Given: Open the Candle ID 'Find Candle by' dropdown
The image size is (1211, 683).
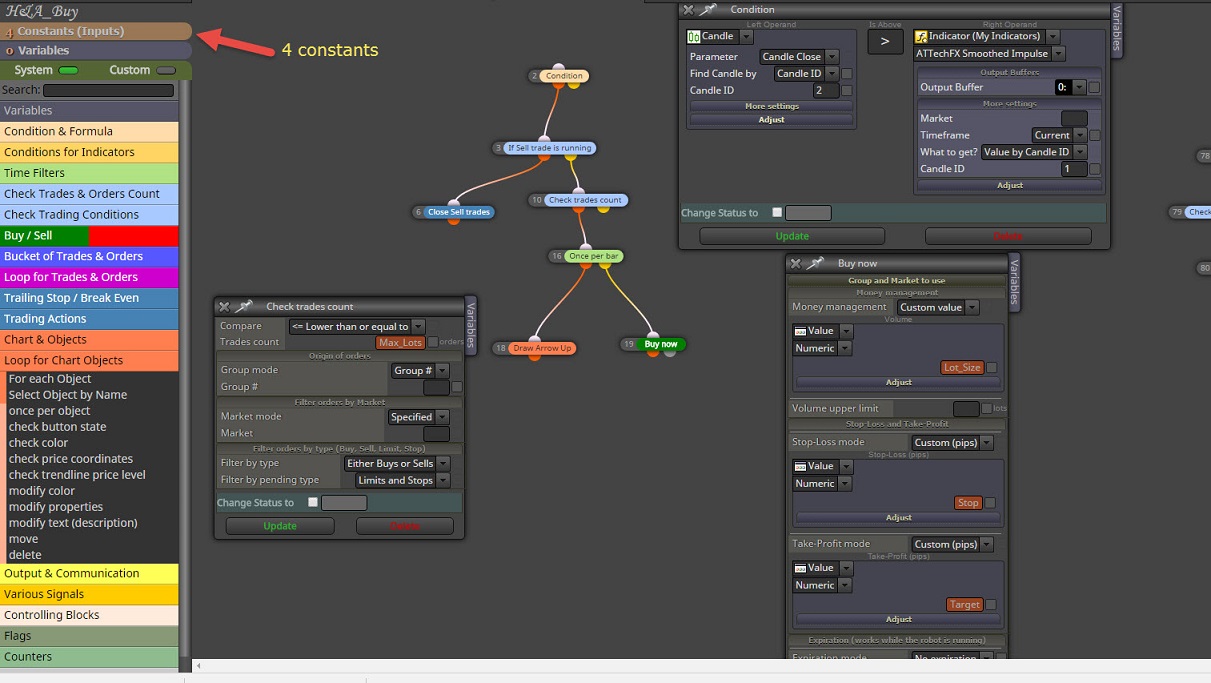Looking at the screenshot, I should tap(807, 73).
